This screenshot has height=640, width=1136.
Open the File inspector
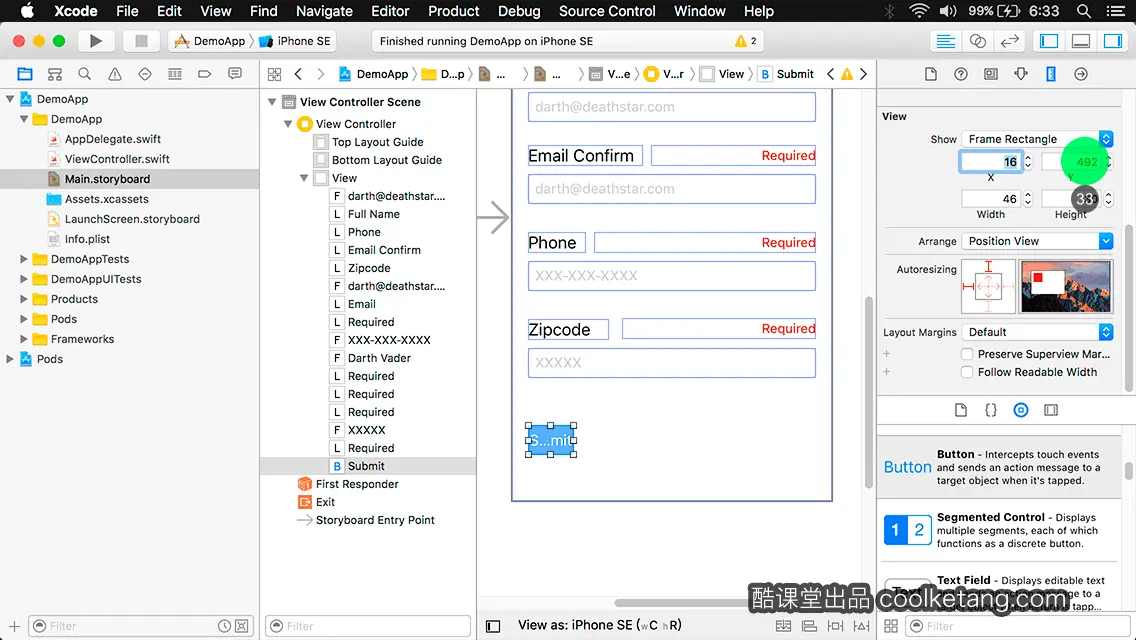(931, 74)
